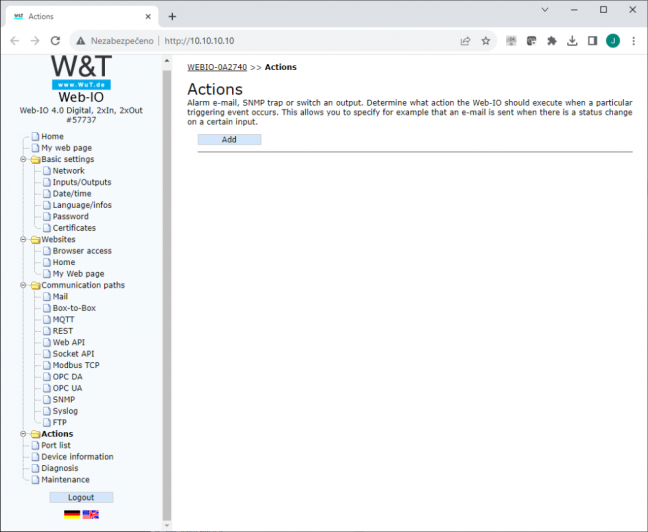This screenshot has height=532, width=648.
Task: Open Certificates settings
Action: 74,228
